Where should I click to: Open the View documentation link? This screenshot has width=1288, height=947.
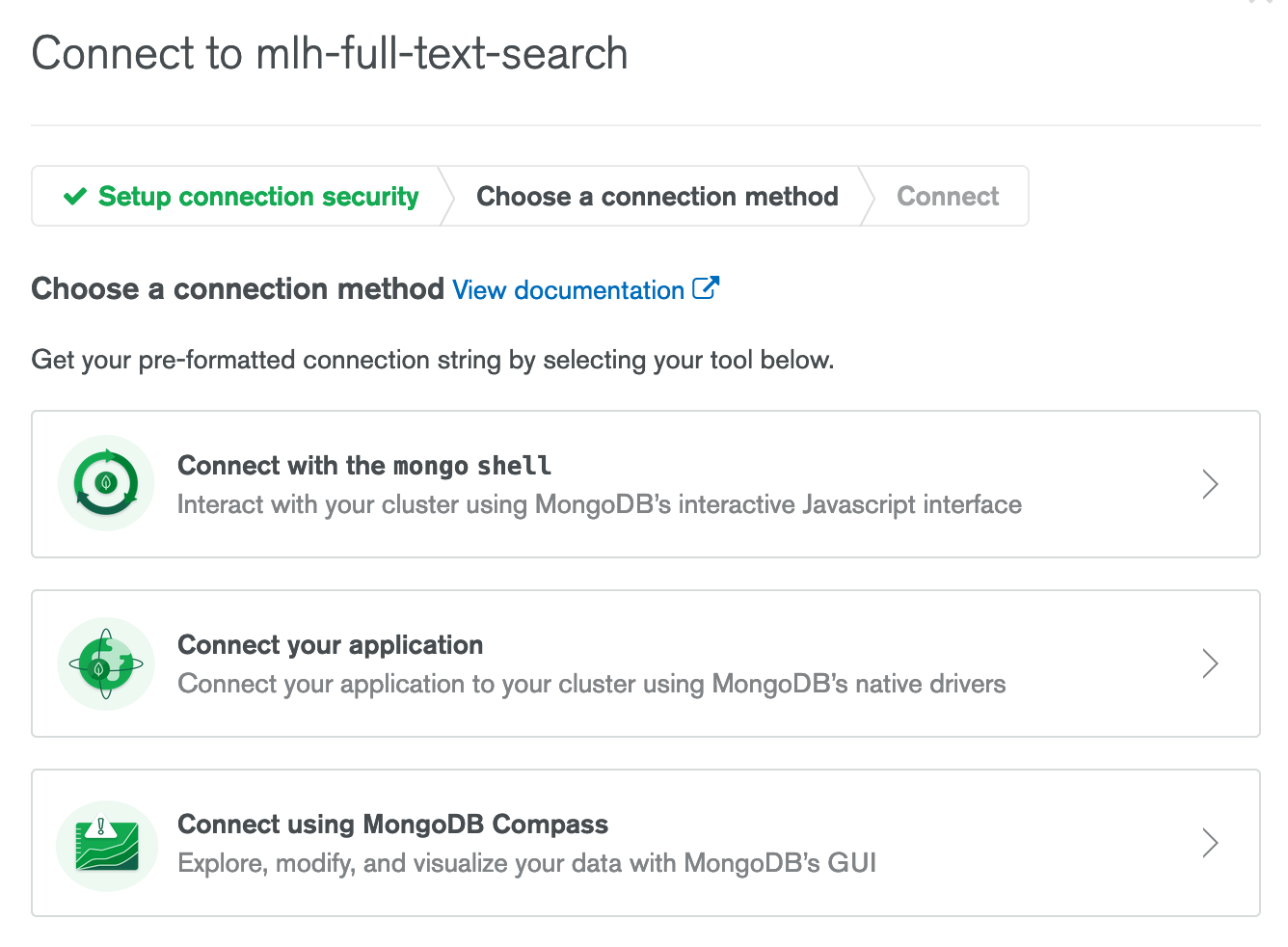(x=566, y=289)
